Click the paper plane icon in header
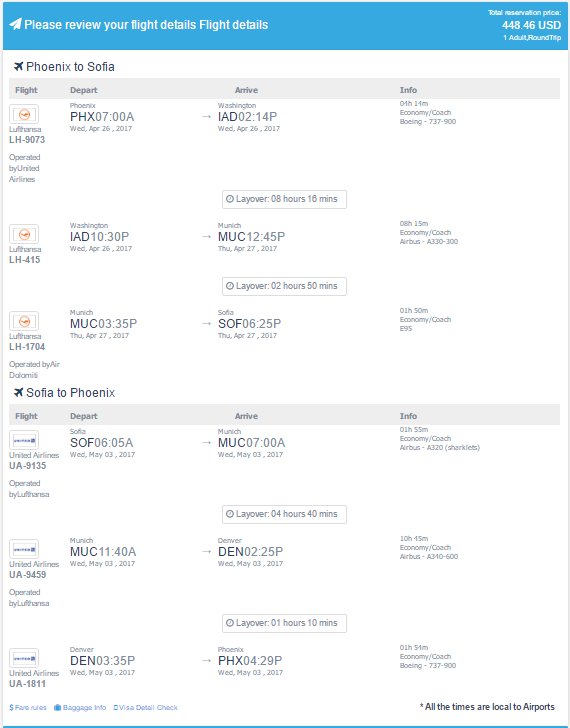 pyautogui.click(x=15, y=24)
